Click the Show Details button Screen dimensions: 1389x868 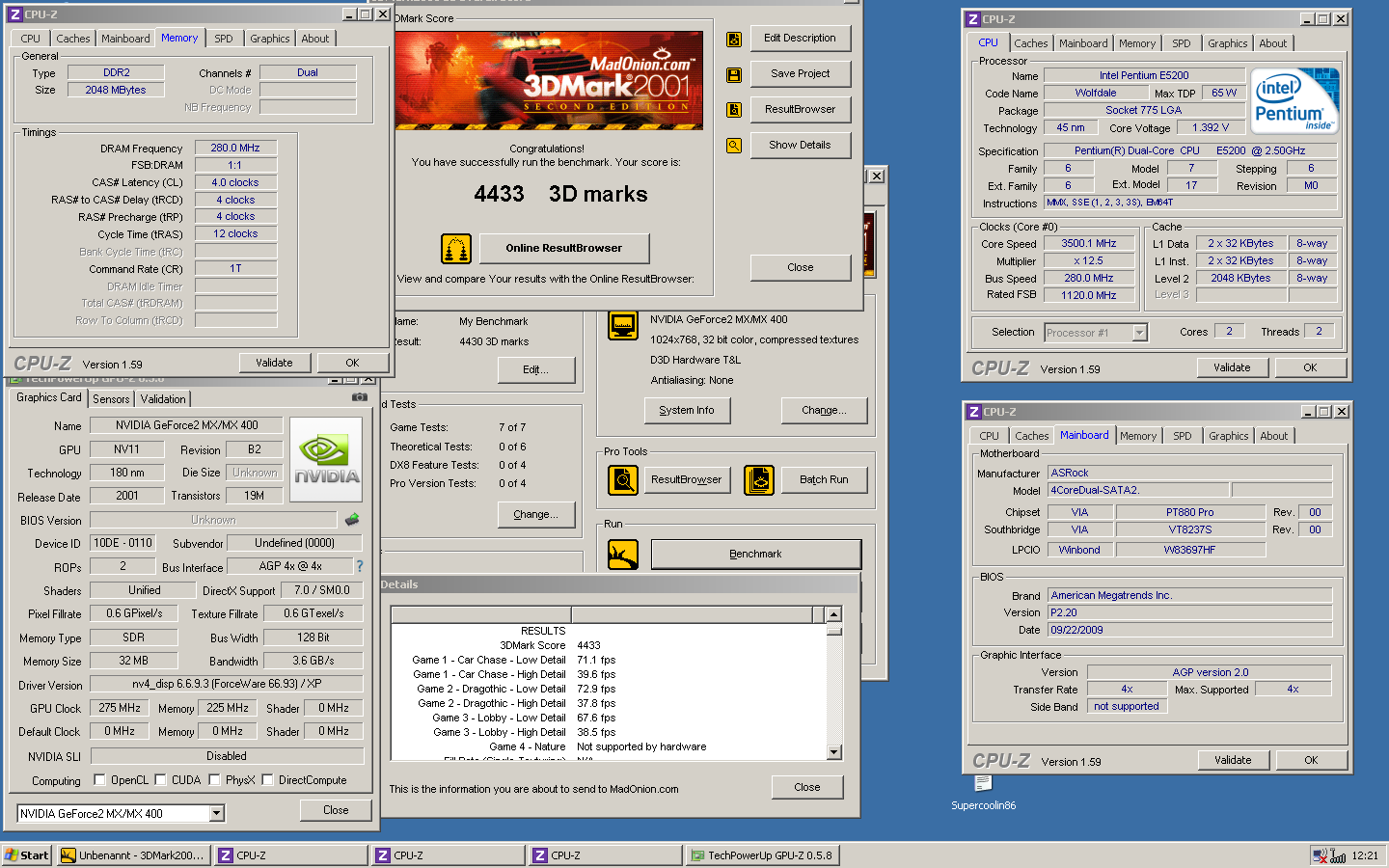[800, 146]
